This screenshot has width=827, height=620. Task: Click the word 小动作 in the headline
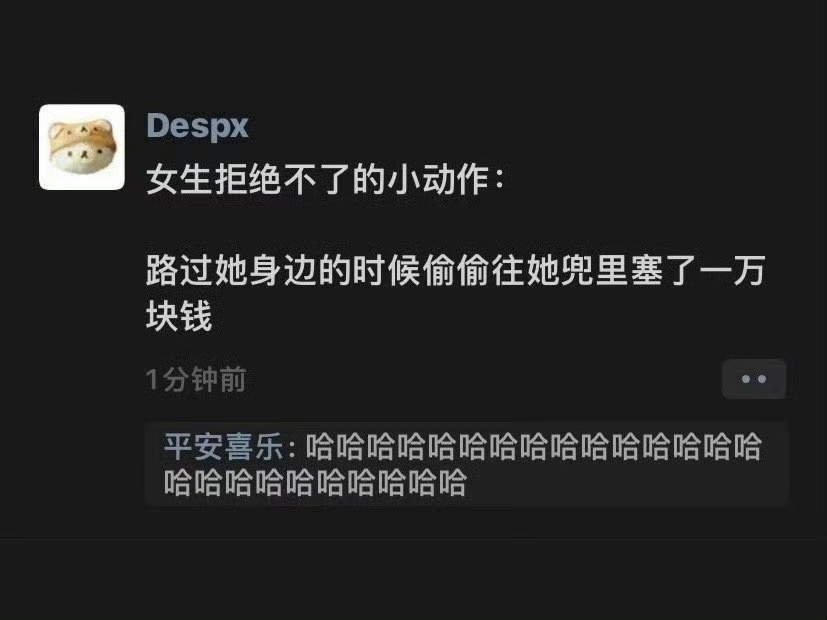point(437,179)
